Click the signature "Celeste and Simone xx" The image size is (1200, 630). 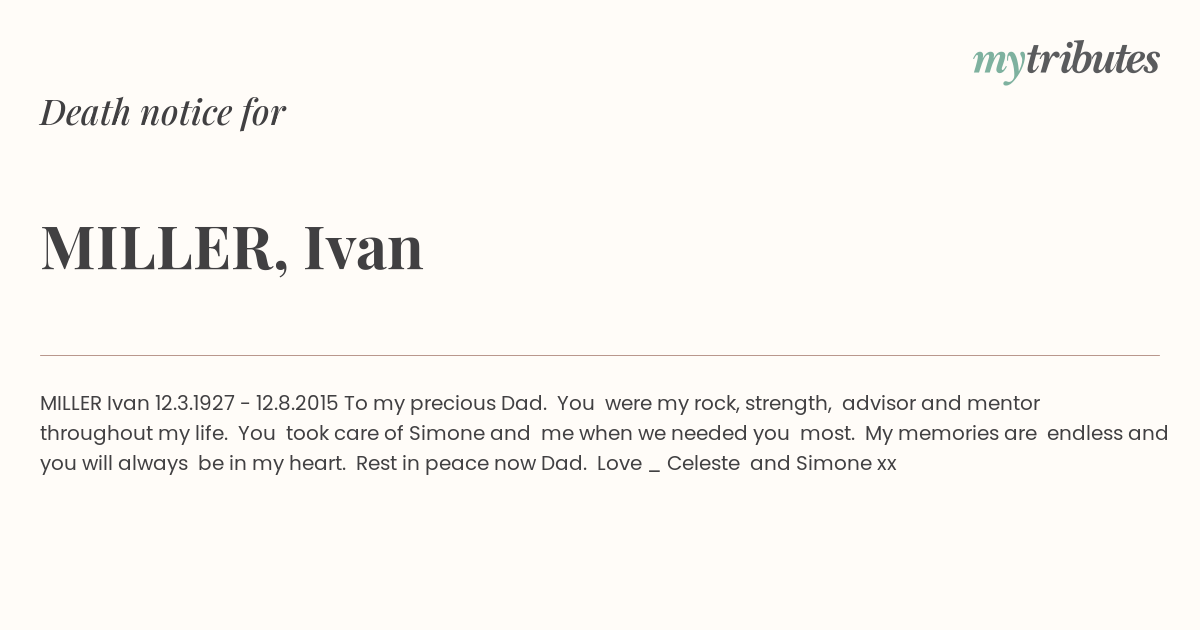(x=782, y=464)
